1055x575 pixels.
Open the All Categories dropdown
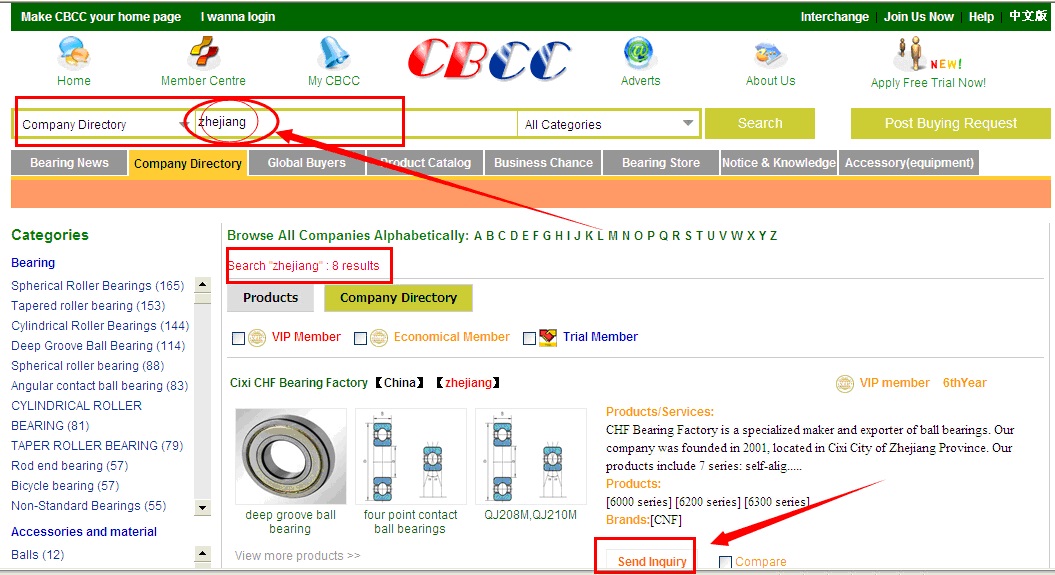[688, 124]
